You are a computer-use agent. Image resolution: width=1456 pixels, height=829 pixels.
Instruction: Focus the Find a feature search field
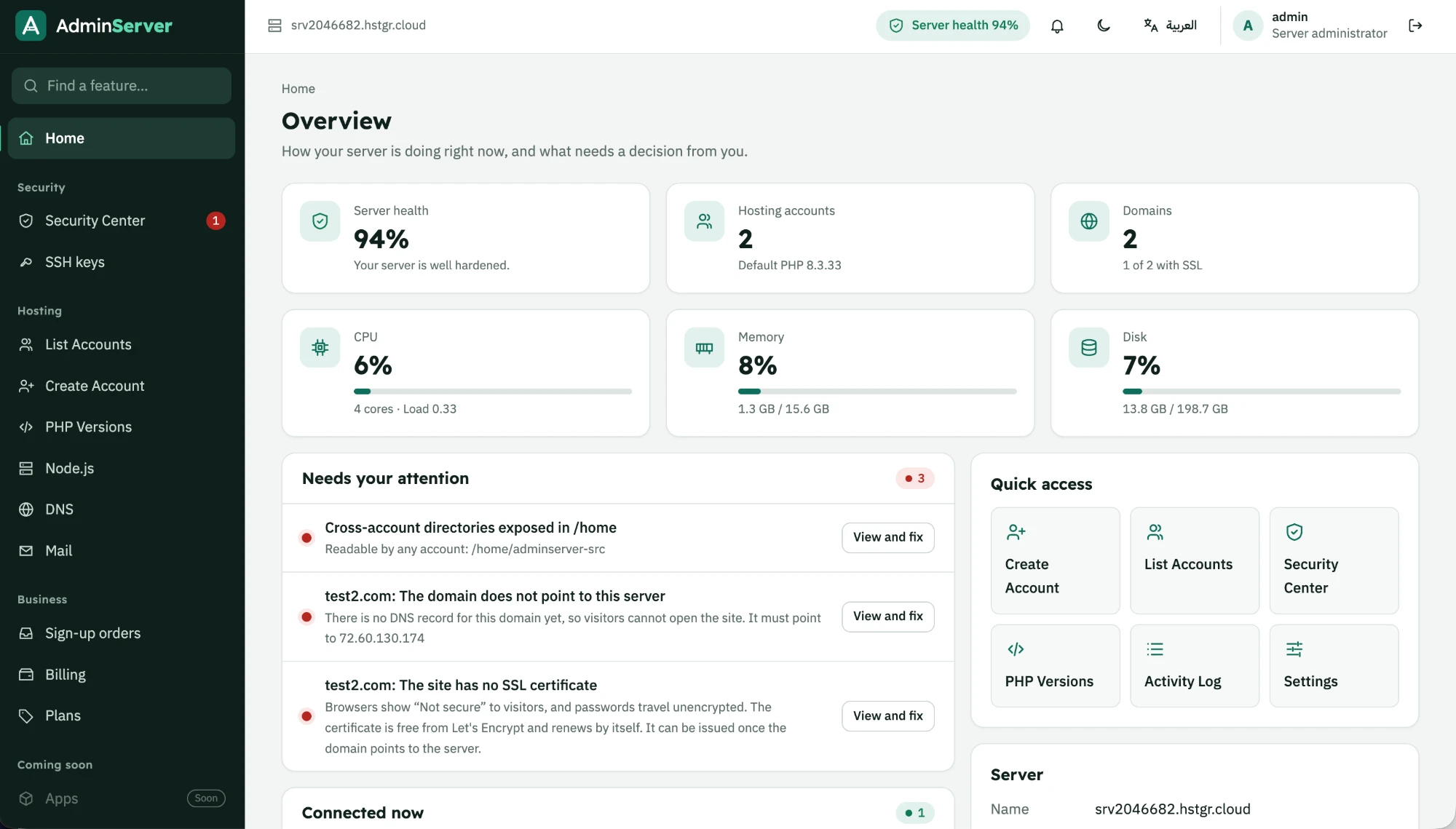point(122,86)
